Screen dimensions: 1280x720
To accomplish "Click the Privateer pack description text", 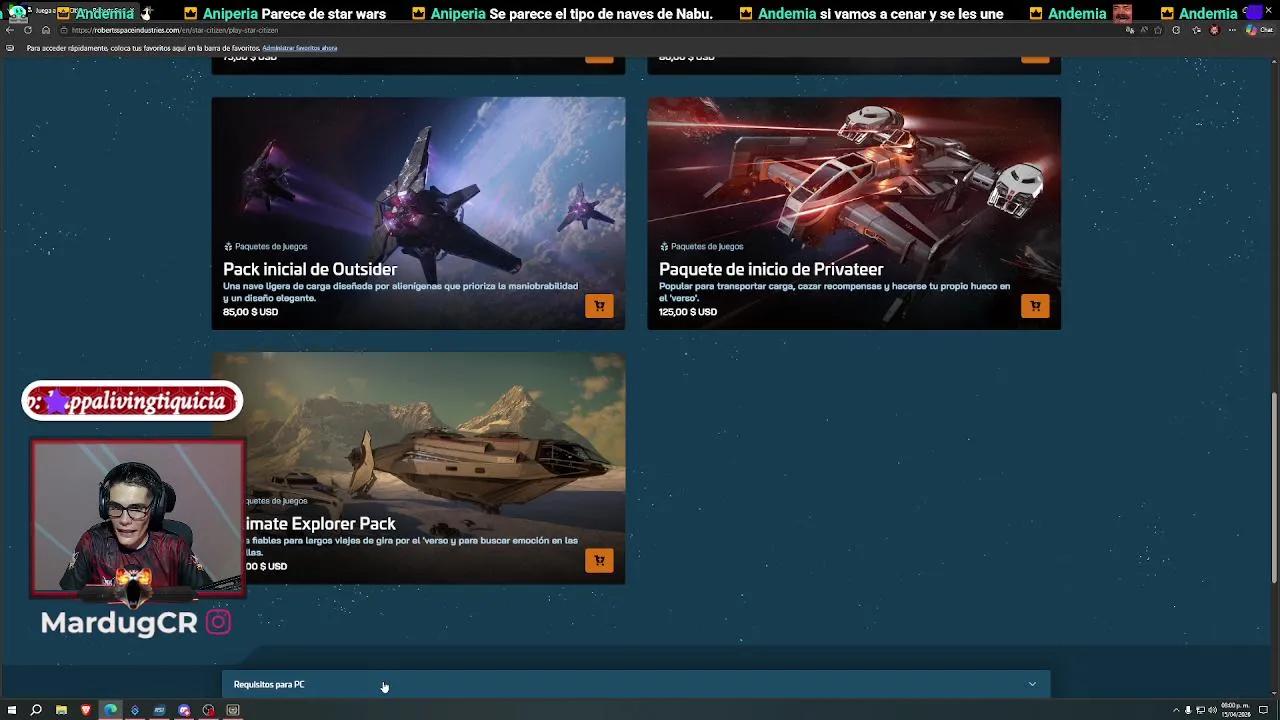I will [834, 292].
